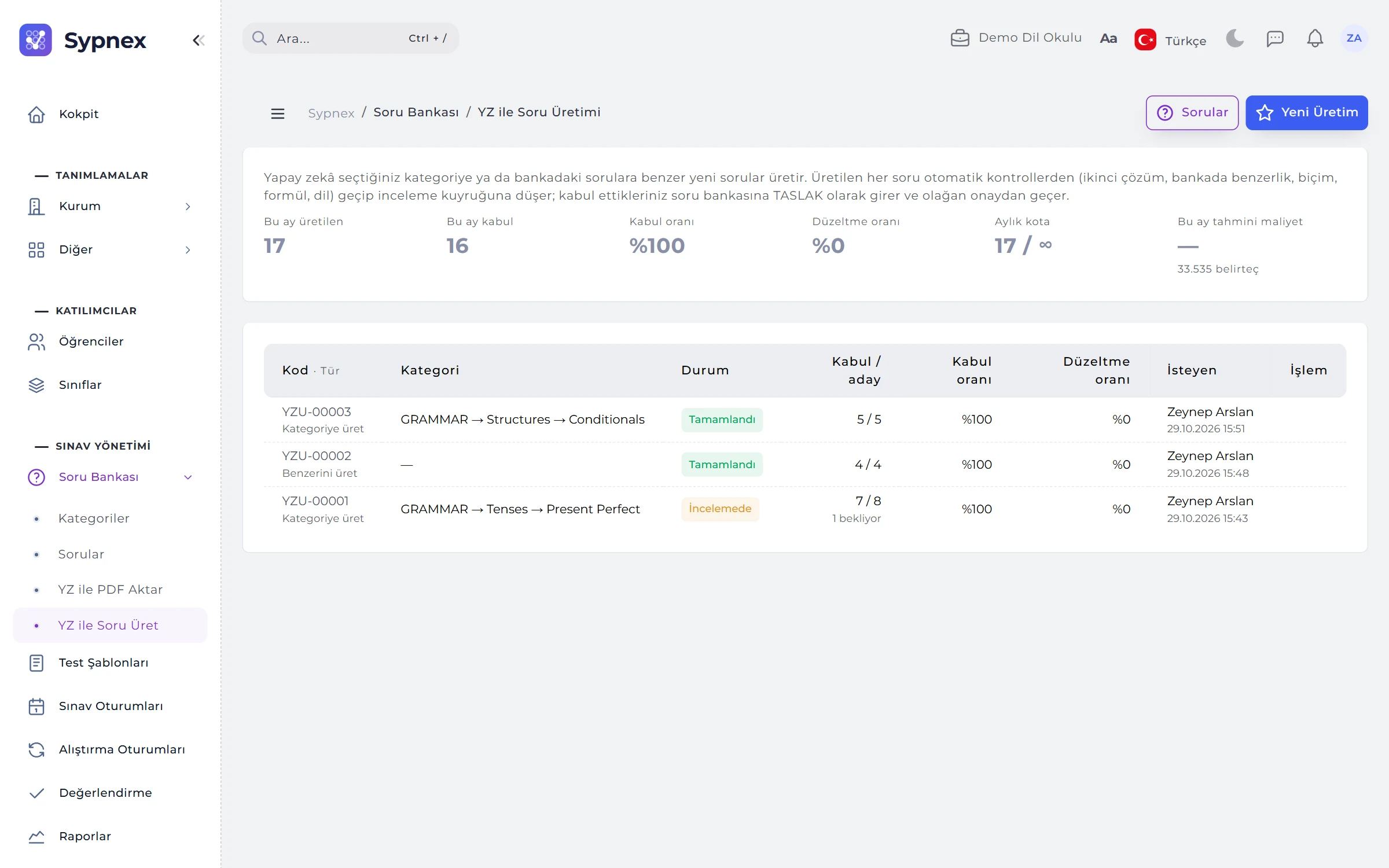The width and height of the screenshot is (1389, 868).
Task: Open Kategoriler submenu item
Action: pyautogui.click(x=110, y=518)
